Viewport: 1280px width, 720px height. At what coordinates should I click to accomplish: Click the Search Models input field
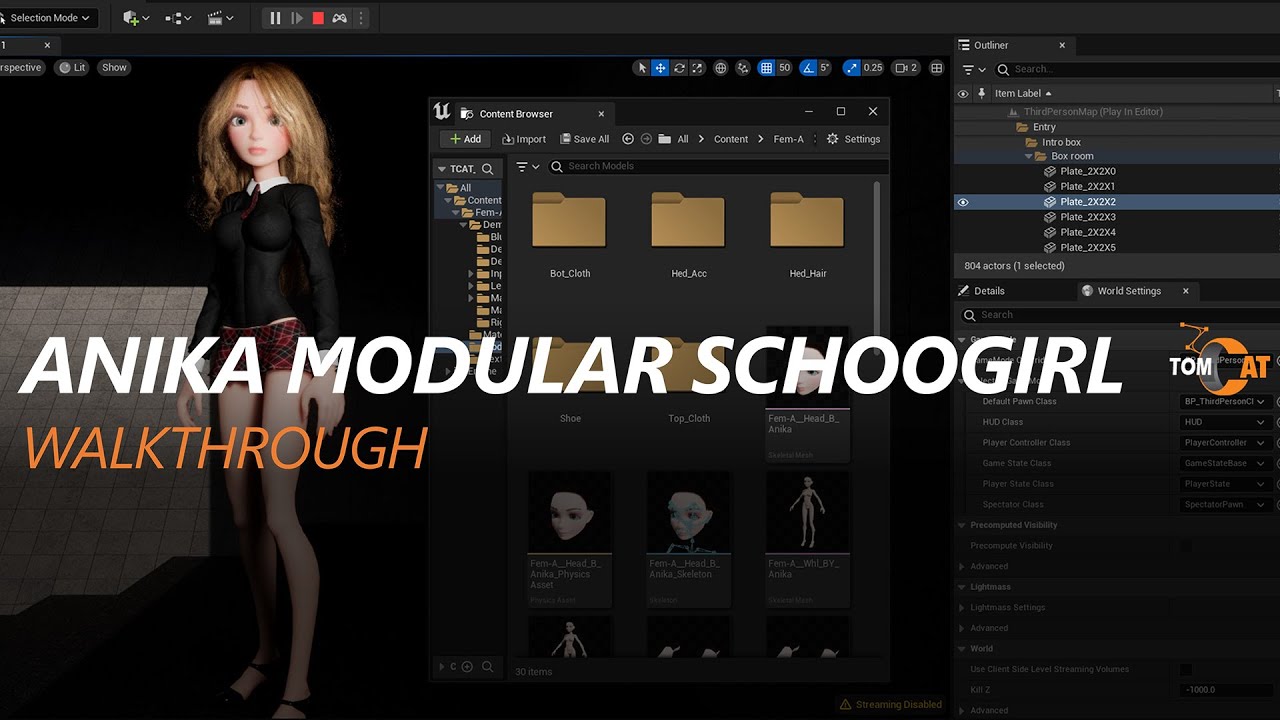click(716, 166)
